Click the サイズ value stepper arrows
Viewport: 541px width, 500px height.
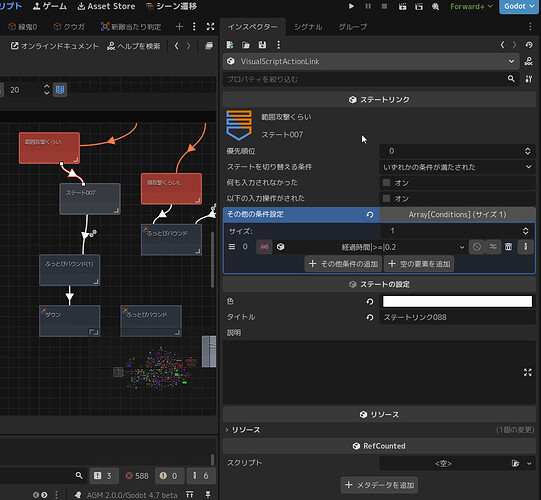click(525, 231)
